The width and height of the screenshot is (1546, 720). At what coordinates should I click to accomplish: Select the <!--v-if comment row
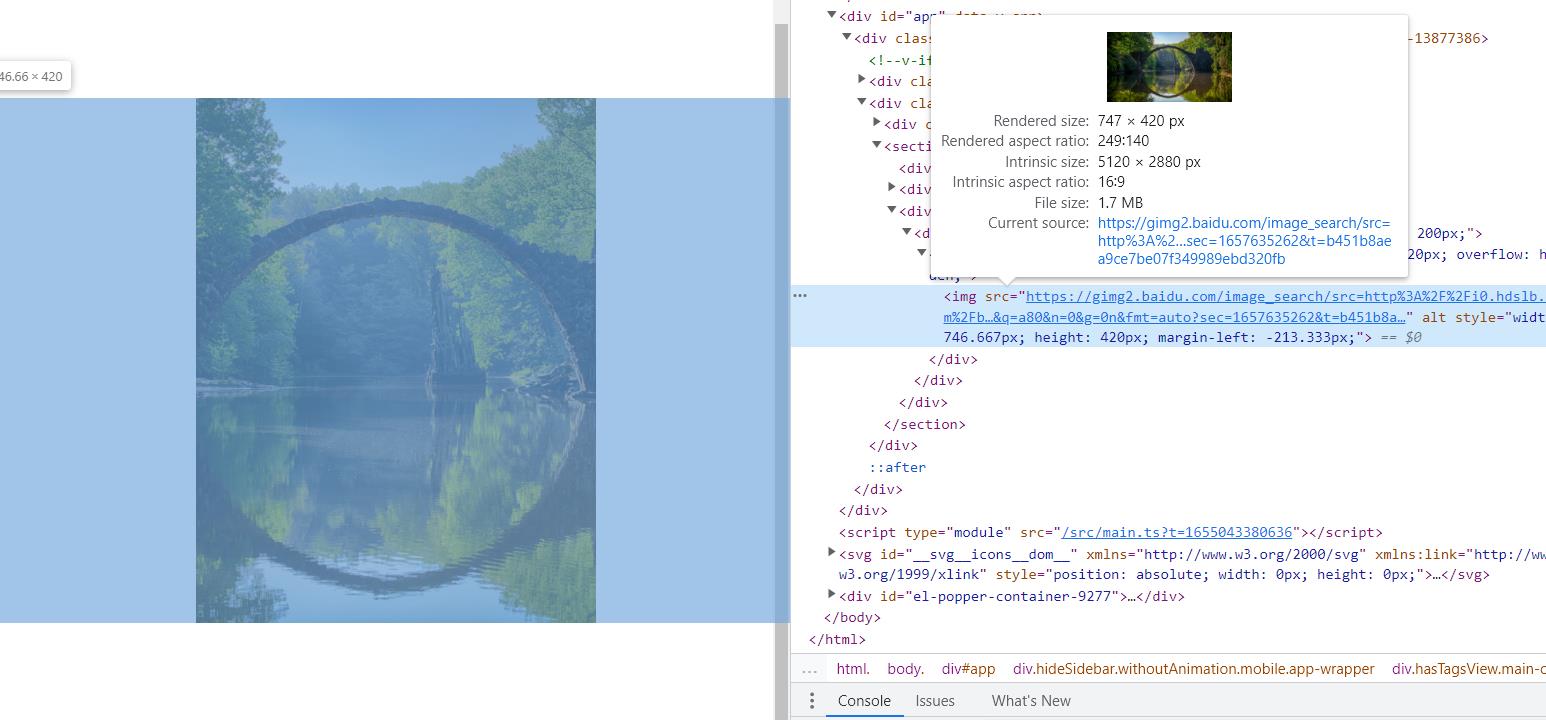coord(900,60)
